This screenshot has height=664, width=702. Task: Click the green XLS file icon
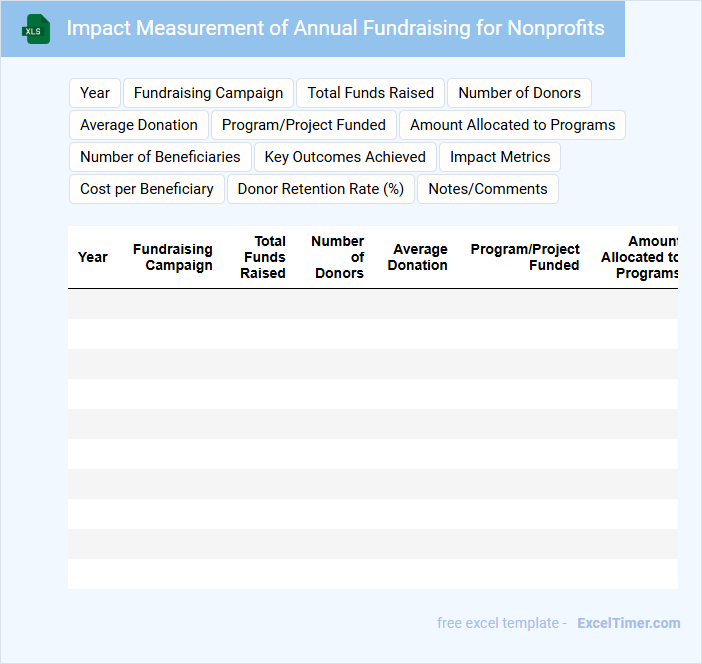tap(36, 29)
